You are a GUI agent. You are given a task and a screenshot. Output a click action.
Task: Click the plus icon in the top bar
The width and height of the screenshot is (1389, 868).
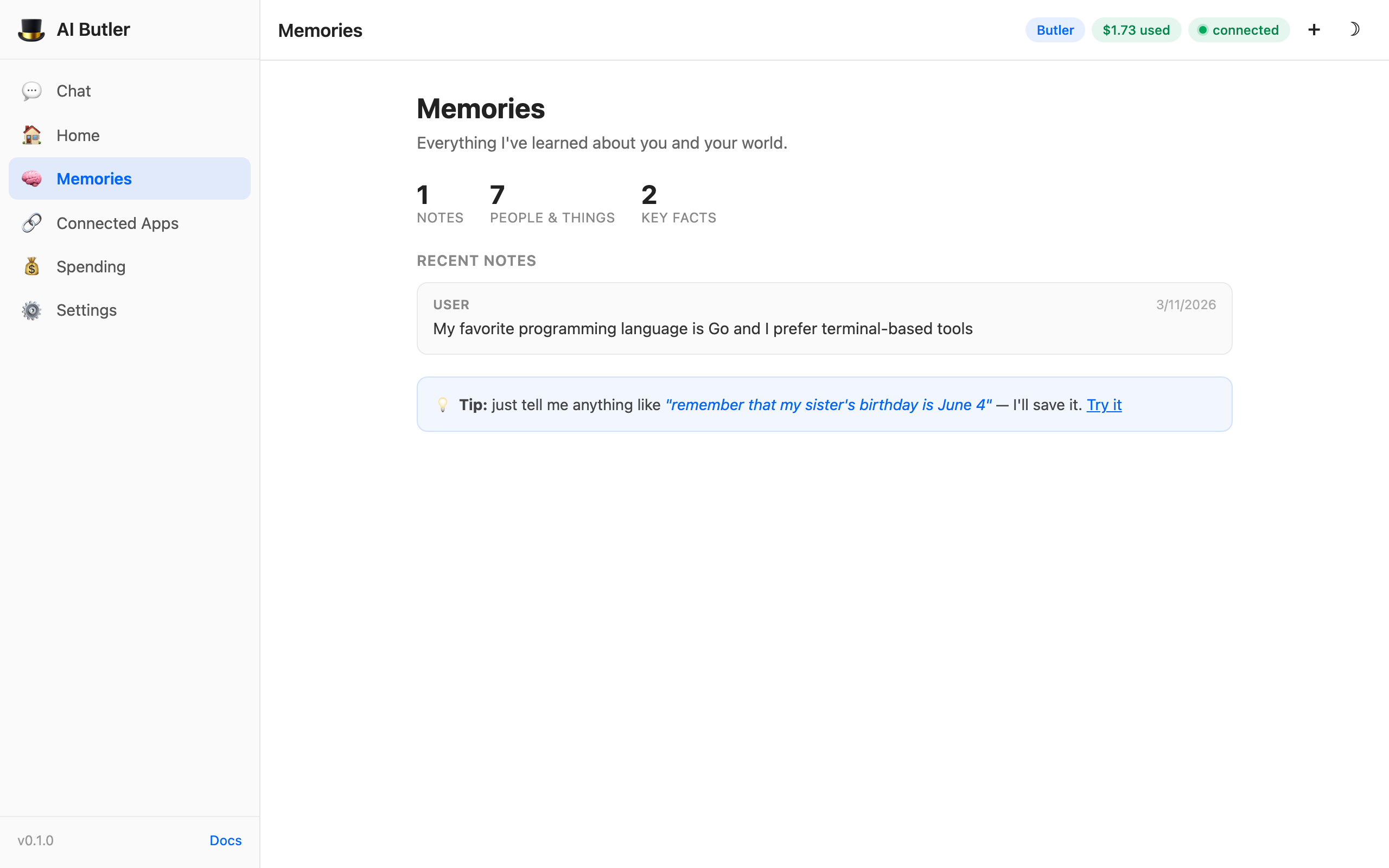pyautogui.click(x=1314, y=29)
